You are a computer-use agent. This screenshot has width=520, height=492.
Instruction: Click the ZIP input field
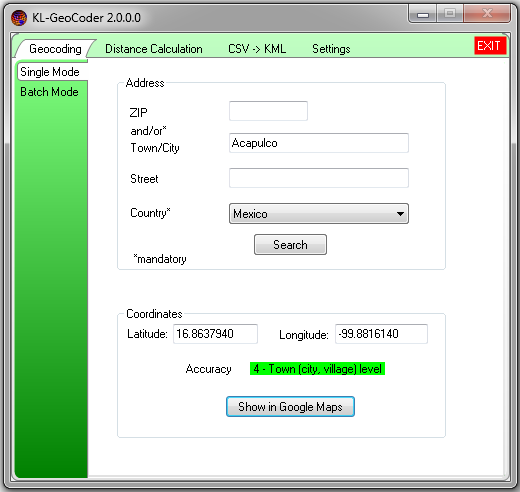click(268, 111)
